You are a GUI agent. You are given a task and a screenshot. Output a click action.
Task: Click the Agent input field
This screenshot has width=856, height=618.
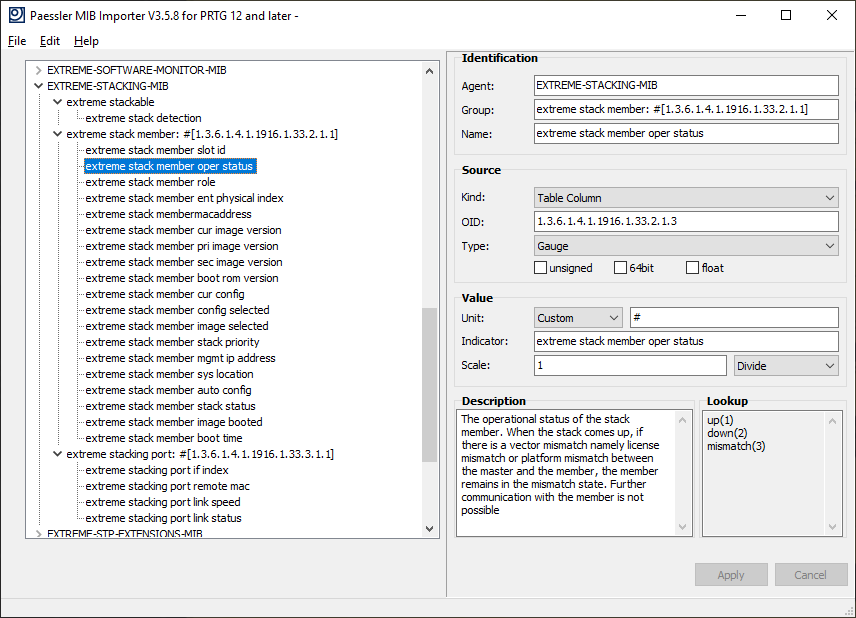click(686, 85)
